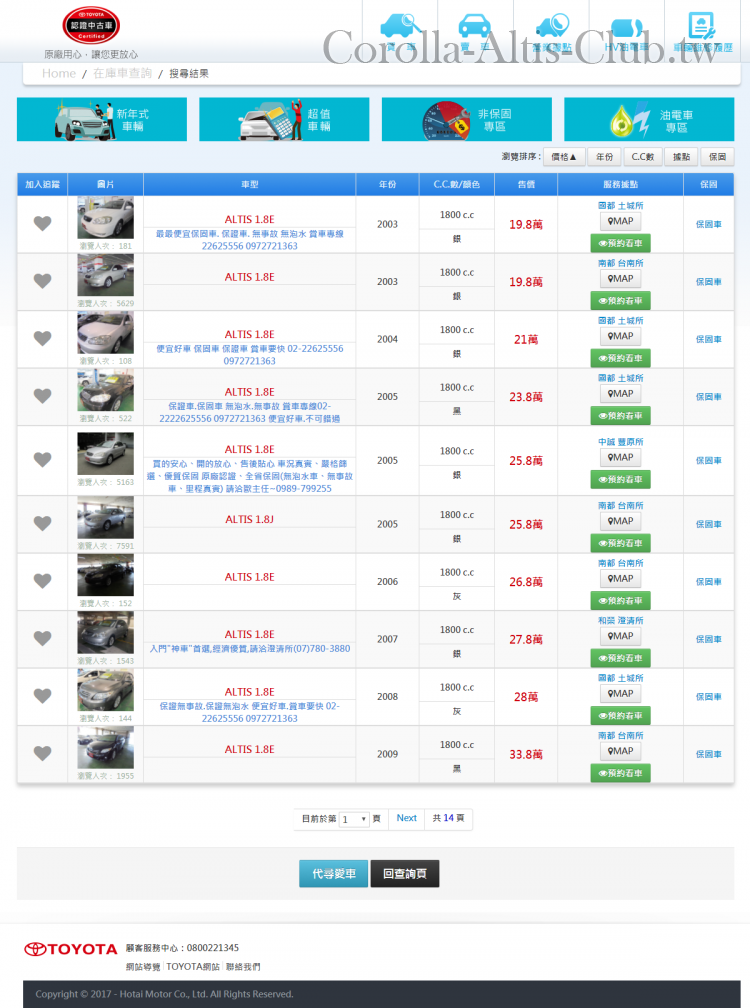Open MAP for the 2009 33.8萬 ALTIS
The image size is (750, 1008).
[x=620, y=751]
